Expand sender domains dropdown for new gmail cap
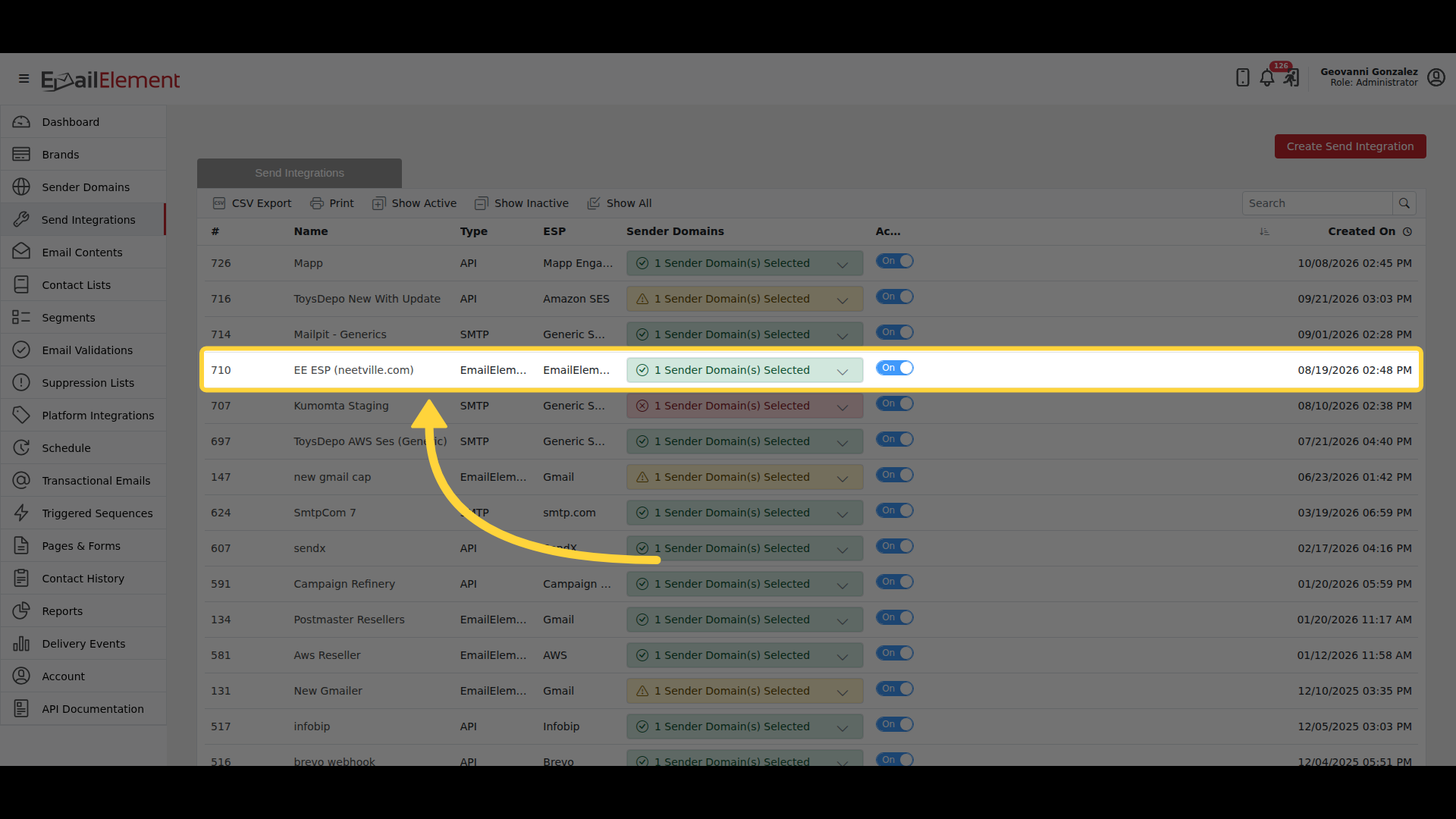 (x=745, y=477)
